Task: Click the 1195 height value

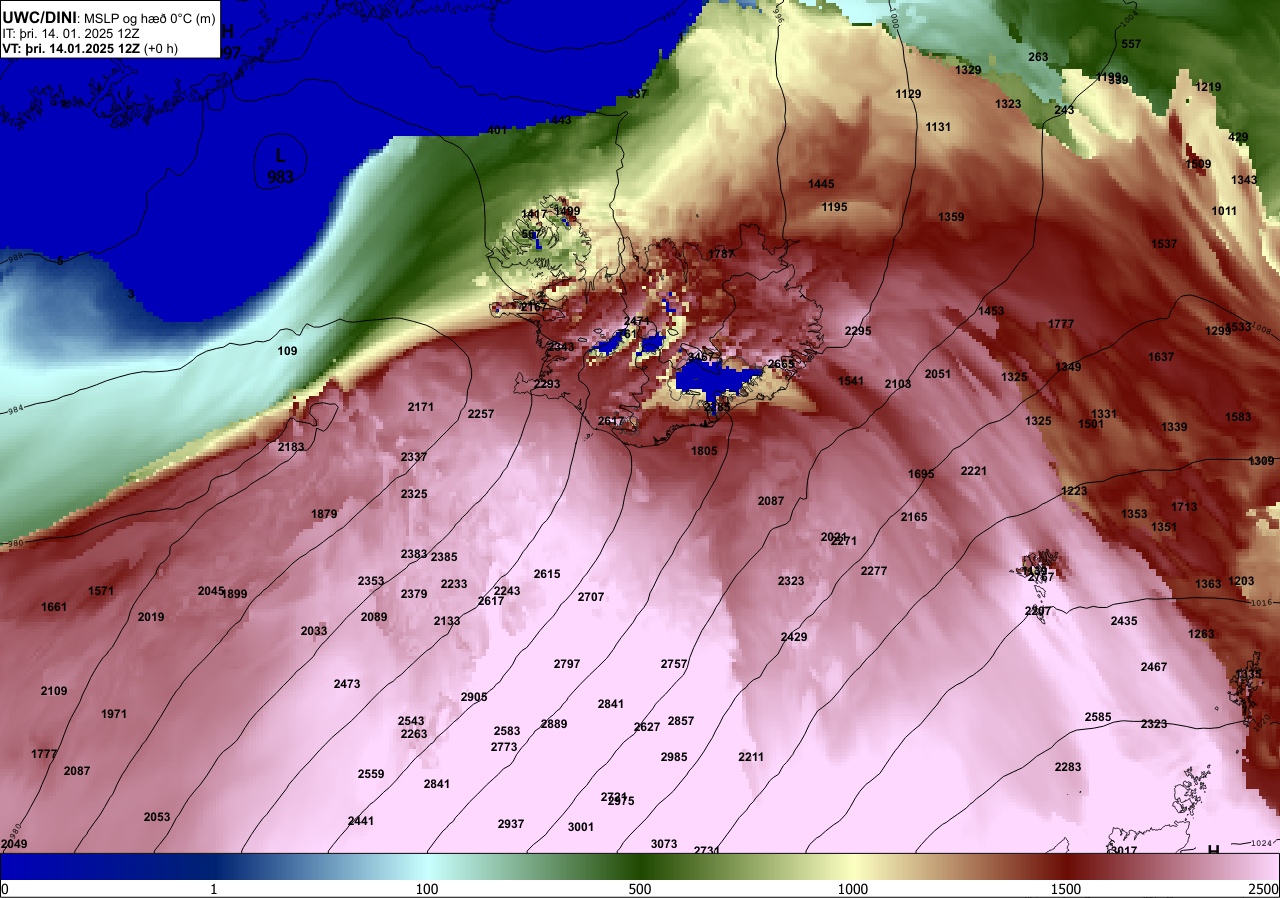Action: click(x=834, y=207)
